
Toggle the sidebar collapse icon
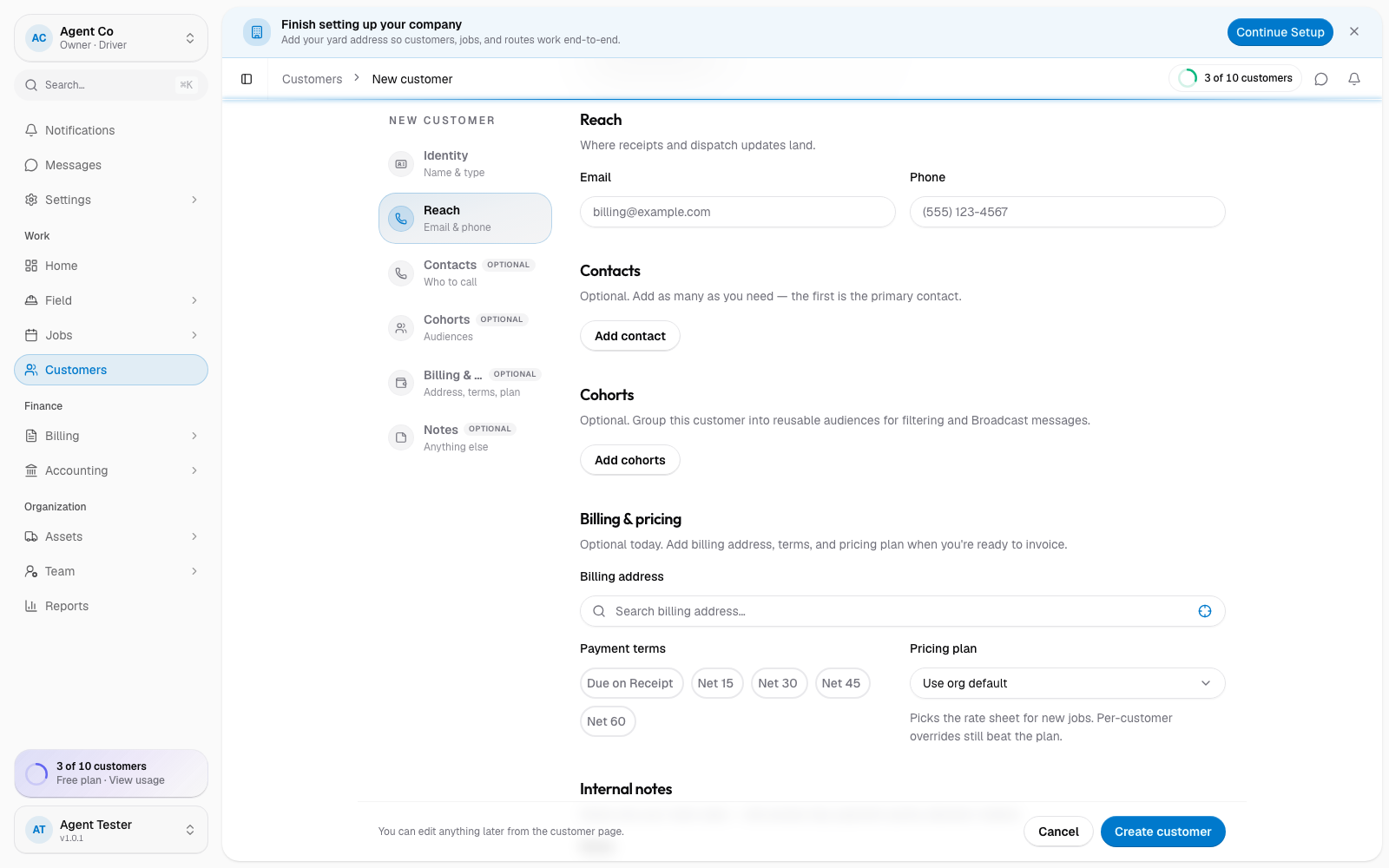click(247, 79)
